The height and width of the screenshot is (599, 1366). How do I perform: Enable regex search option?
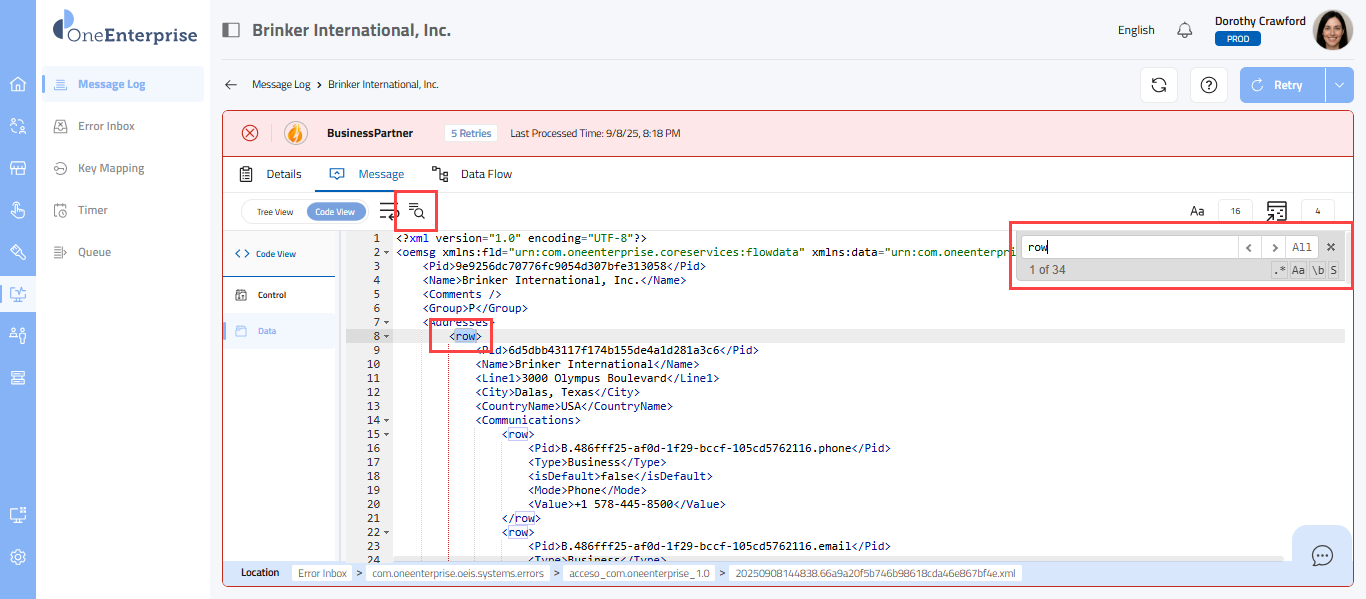click(x=1279, y=270)
